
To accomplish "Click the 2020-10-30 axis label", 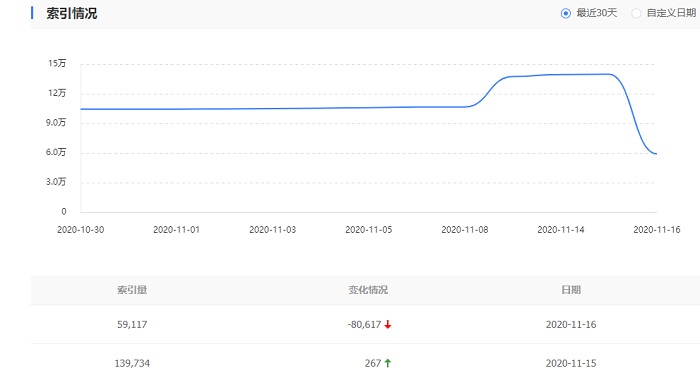I will click(80, 229).
